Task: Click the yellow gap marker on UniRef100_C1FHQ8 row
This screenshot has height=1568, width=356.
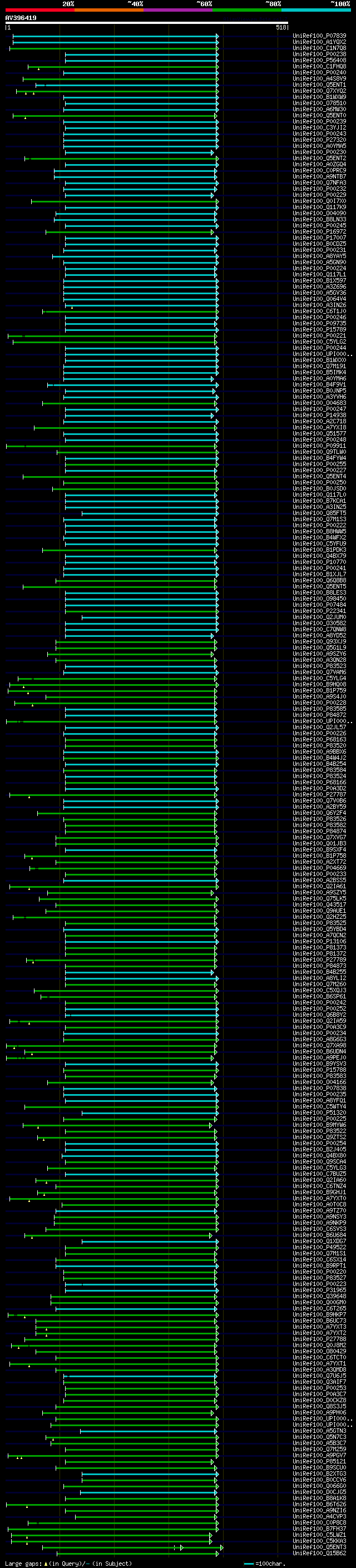Action: tap(38, 69)
